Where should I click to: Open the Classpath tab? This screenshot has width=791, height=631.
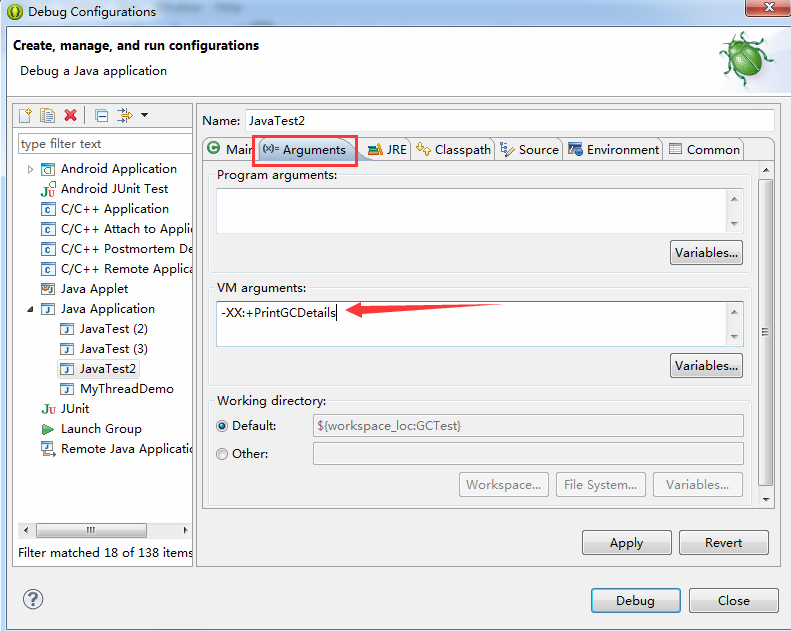click(453, 149)
